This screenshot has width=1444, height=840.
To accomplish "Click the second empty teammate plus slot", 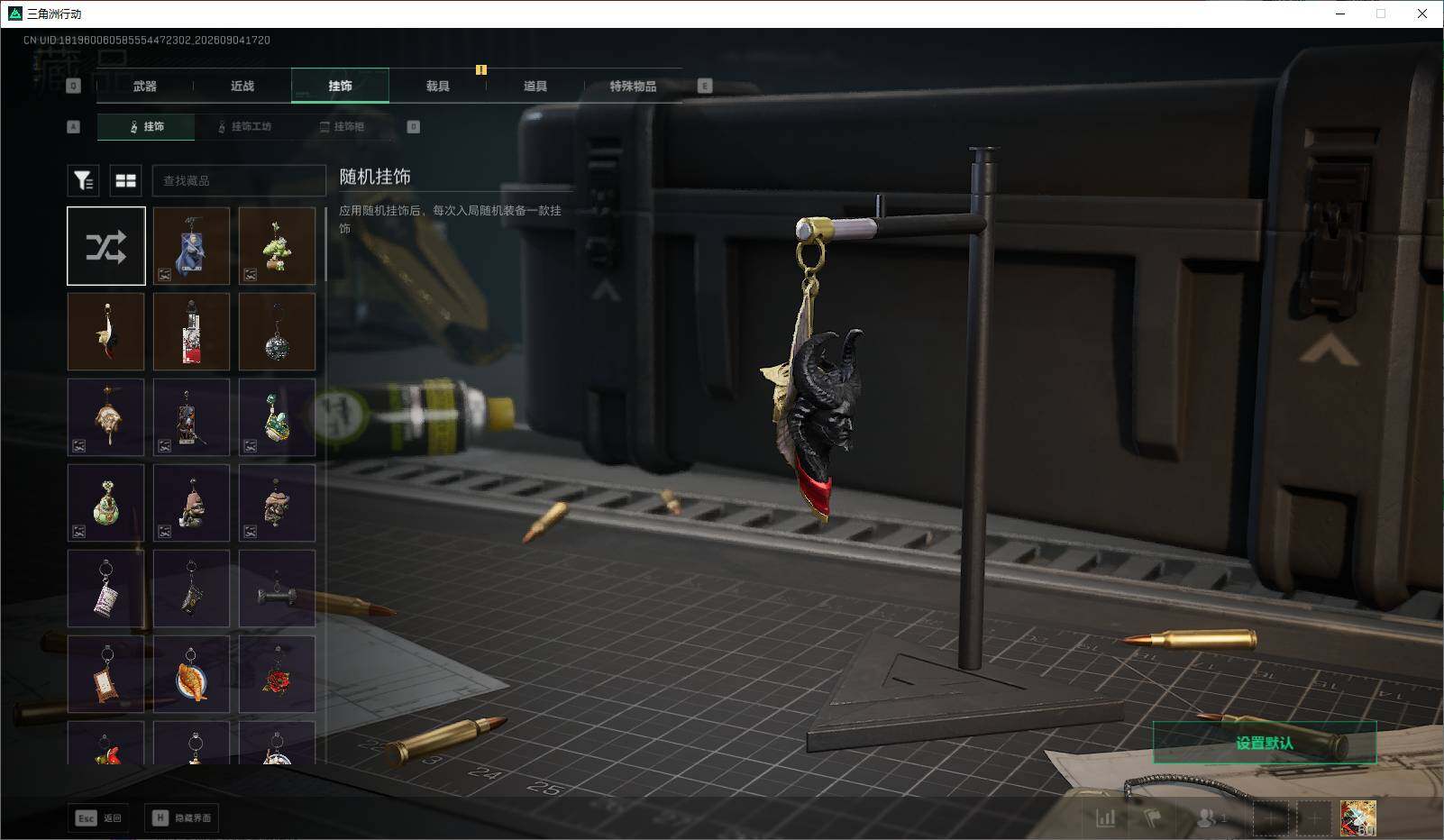I will coord(1314,818).
